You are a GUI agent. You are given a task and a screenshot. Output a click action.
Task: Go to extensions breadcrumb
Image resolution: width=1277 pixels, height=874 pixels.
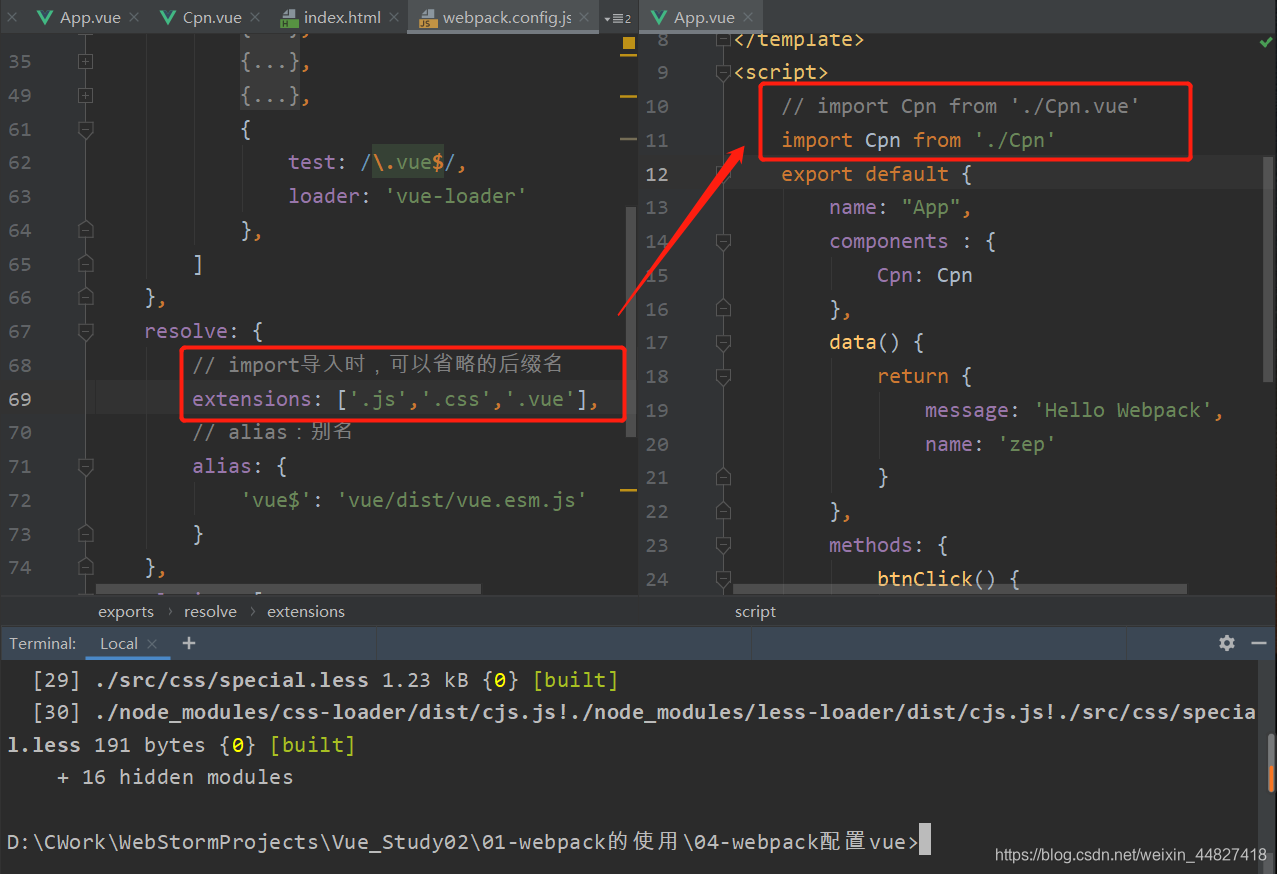tap(306, 612)
